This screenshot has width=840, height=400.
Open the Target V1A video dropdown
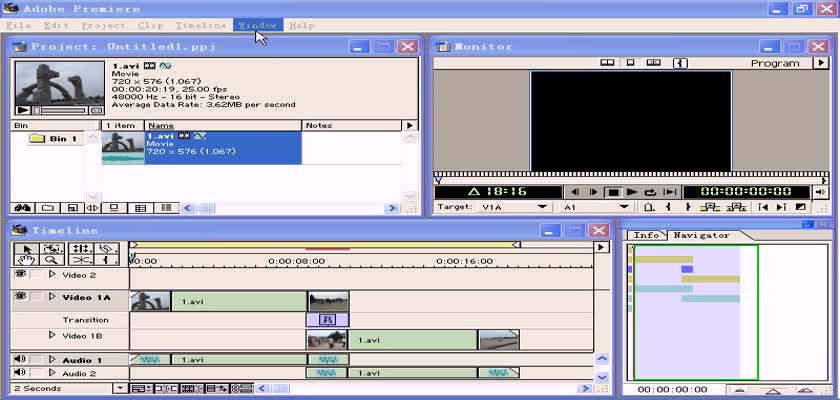tap(542, 207)
